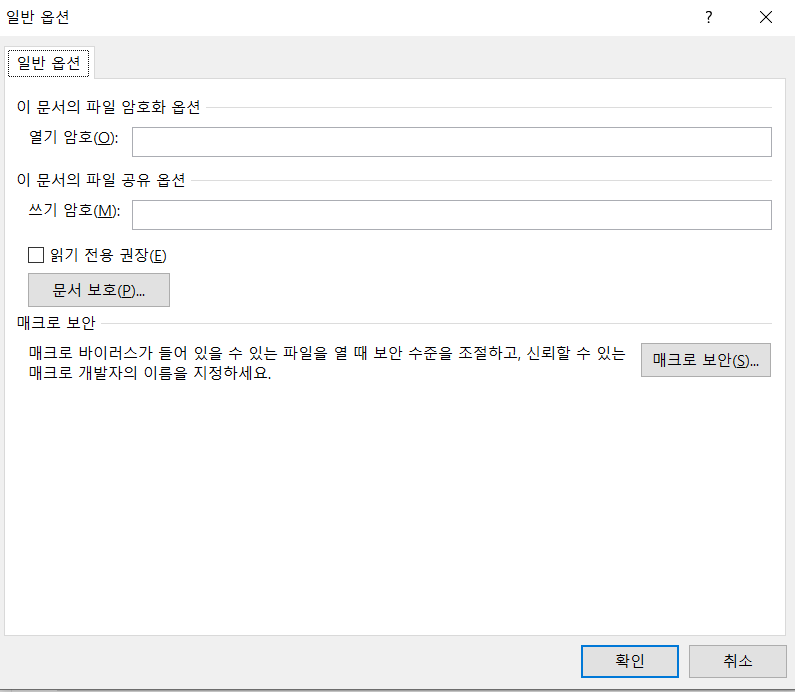
Task: Close the 일반 옵션 dialog window
Action: [x=766, y=18]
